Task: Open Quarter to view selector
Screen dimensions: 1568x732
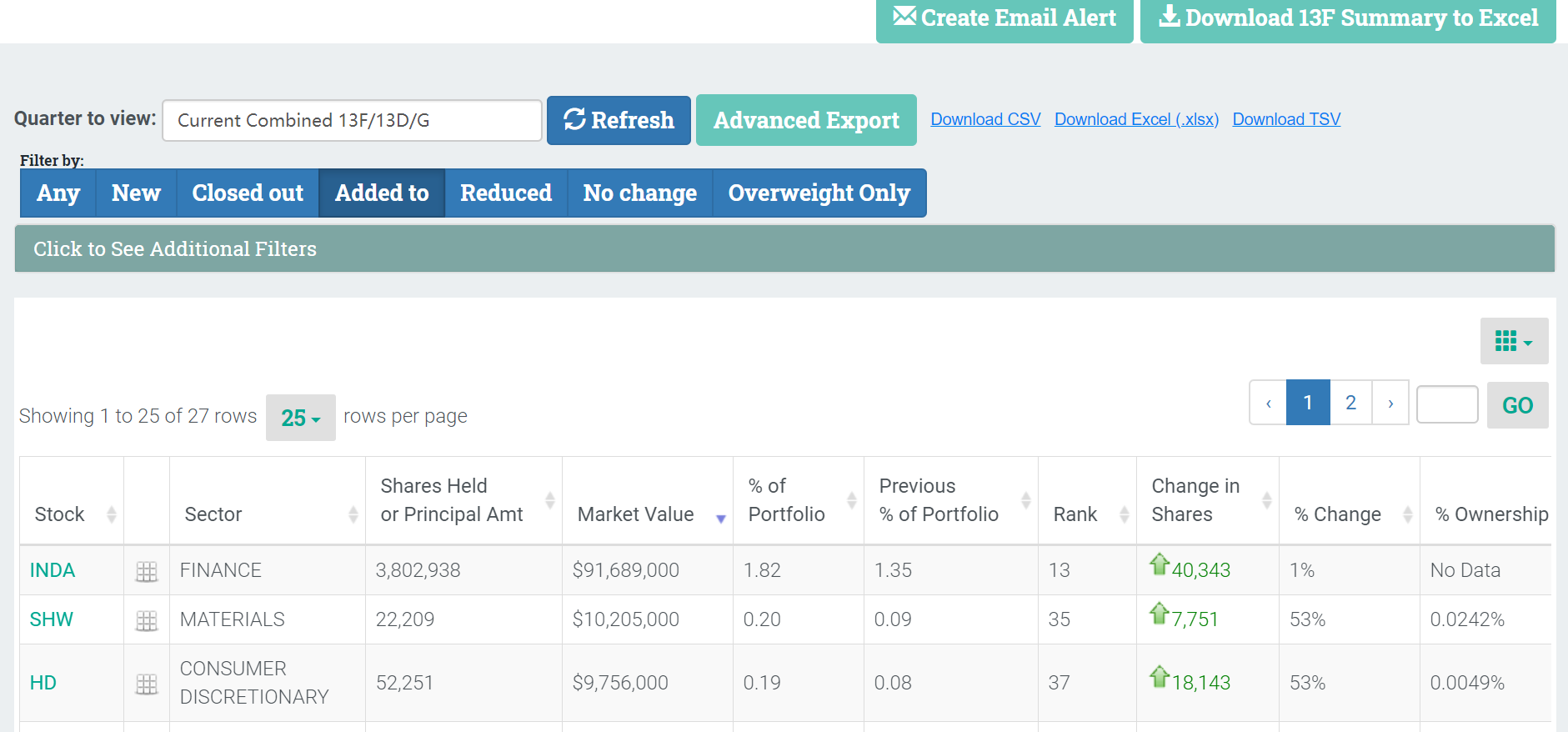Action: click(352, 121)
